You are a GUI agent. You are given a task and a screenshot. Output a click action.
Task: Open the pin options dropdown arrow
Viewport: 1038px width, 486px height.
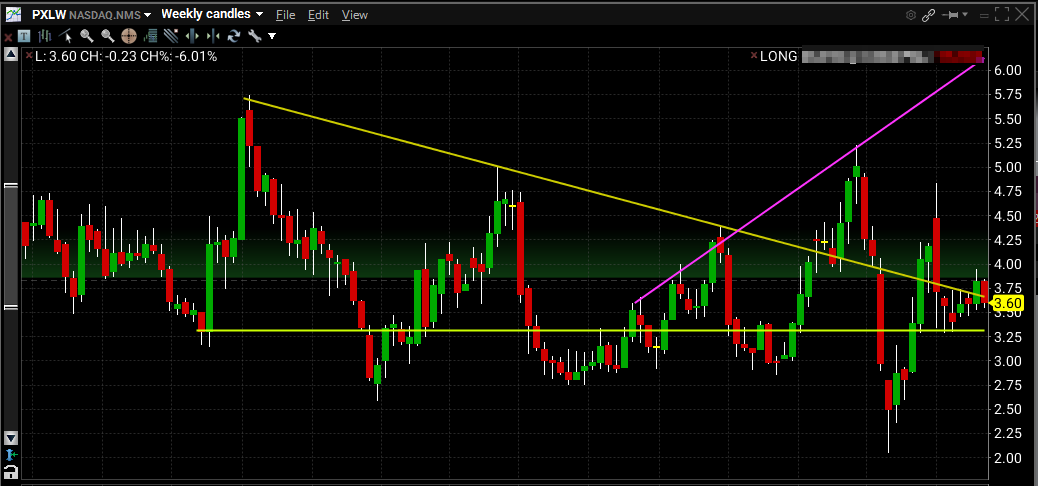(x=965, y=15)
